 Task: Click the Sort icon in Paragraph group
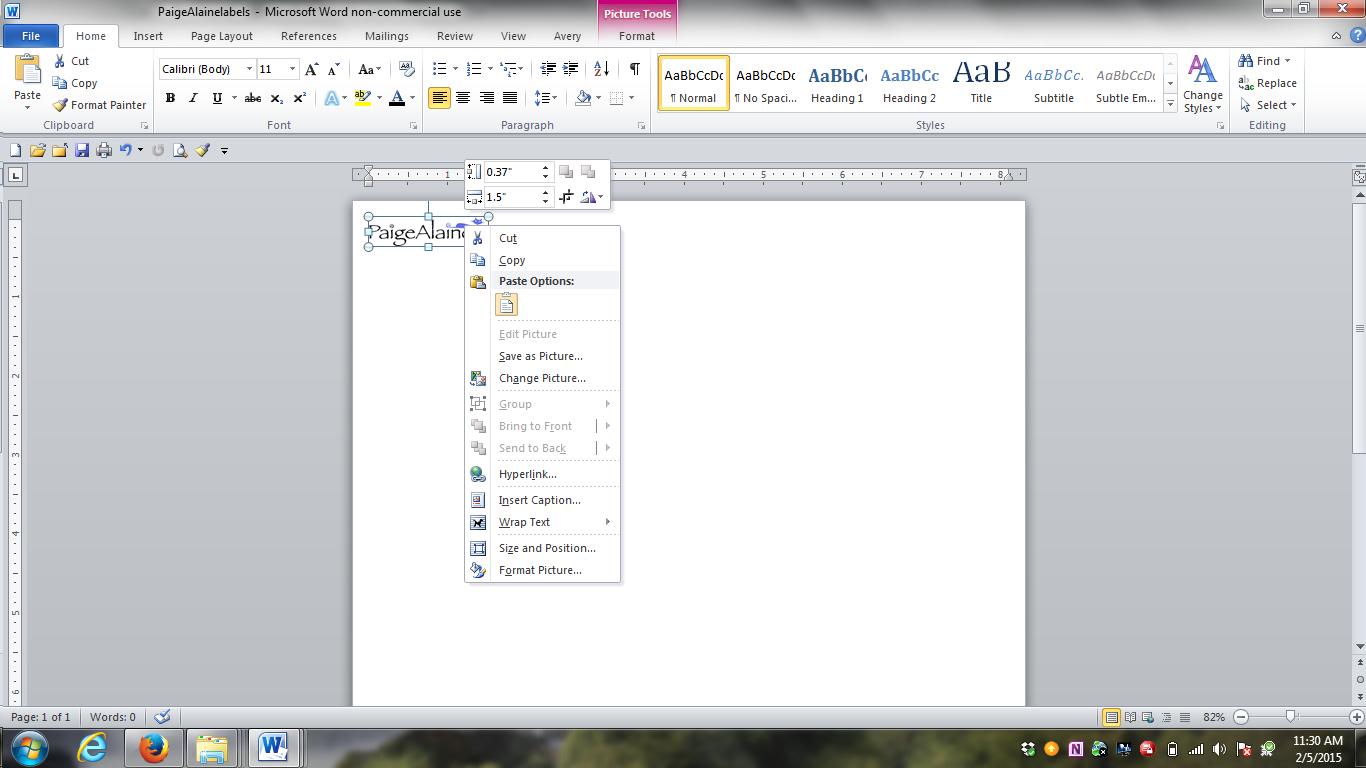click(601, 69)
